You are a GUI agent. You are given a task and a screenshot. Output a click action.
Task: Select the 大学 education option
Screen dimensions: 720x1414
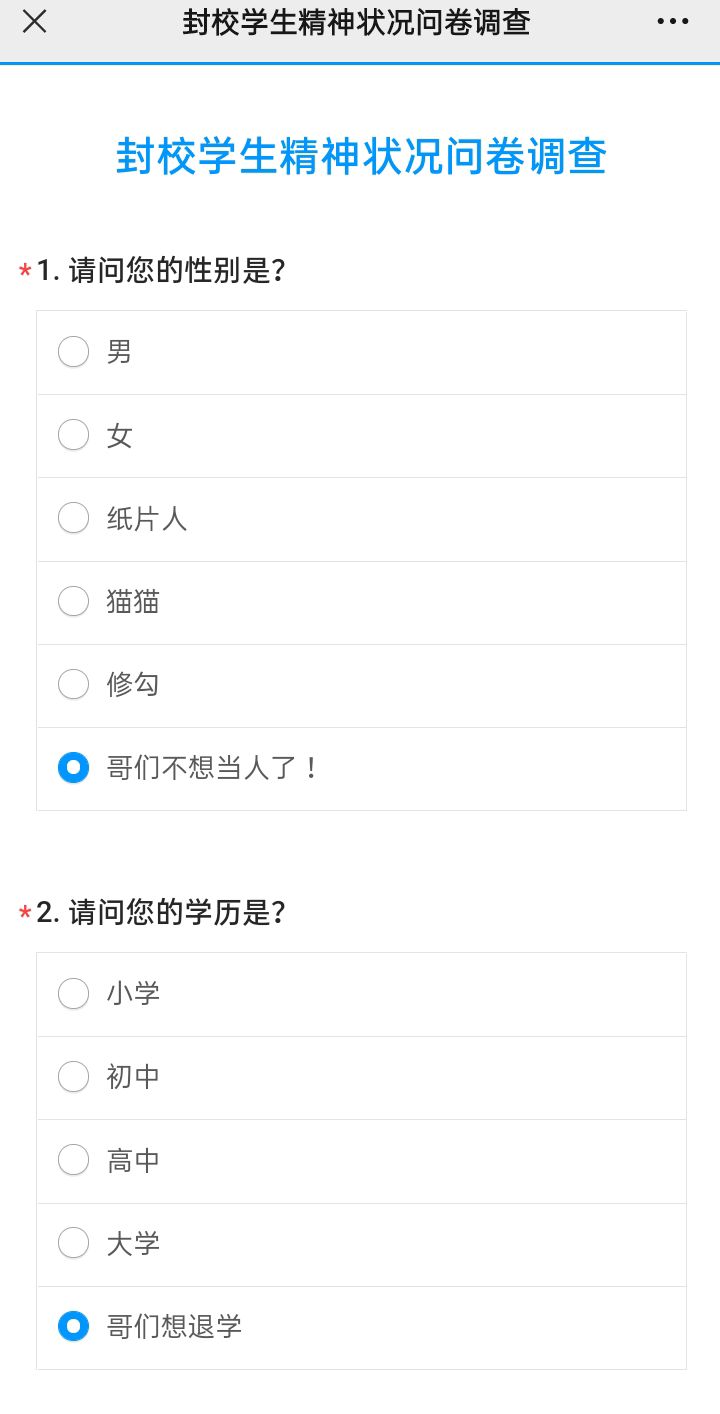[73, 1243]
